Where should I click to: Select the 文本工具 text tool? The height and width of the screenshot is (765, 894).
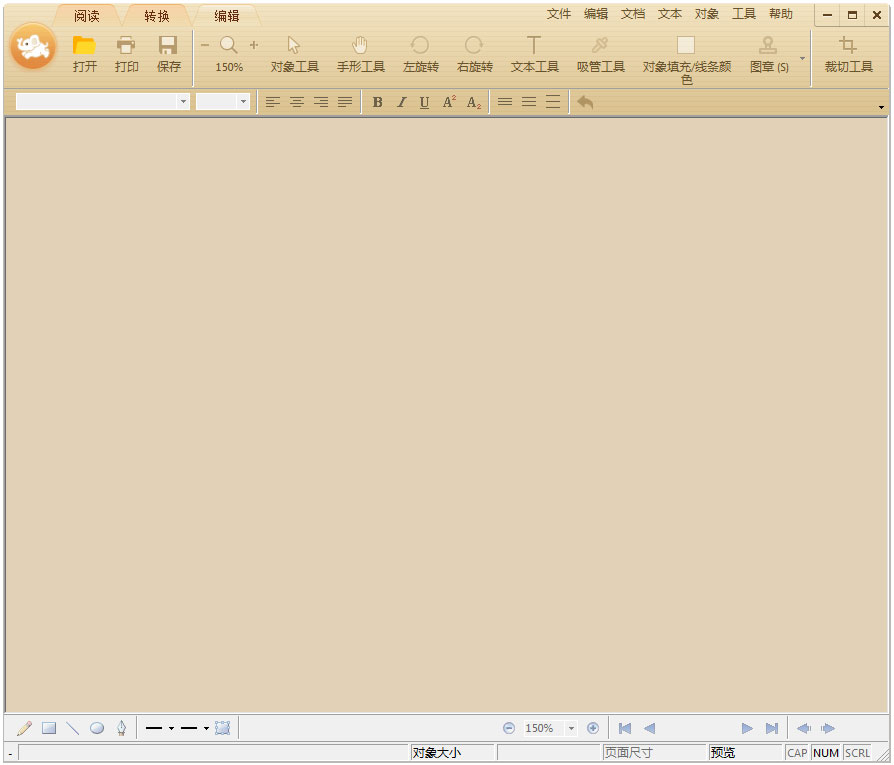[x=534, y=46]
